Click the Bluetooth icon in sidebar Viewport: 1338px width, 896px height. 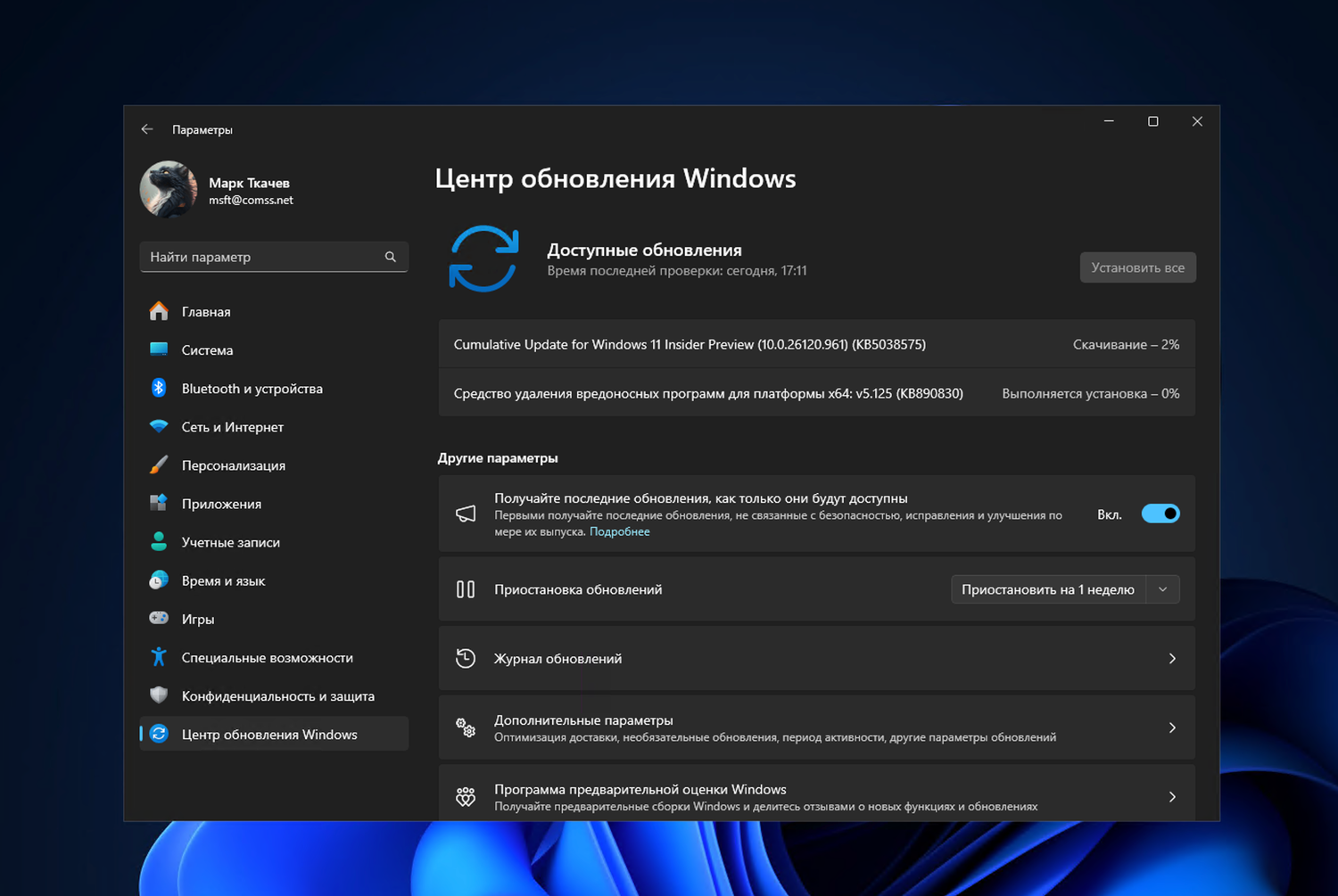pos(159,388)
